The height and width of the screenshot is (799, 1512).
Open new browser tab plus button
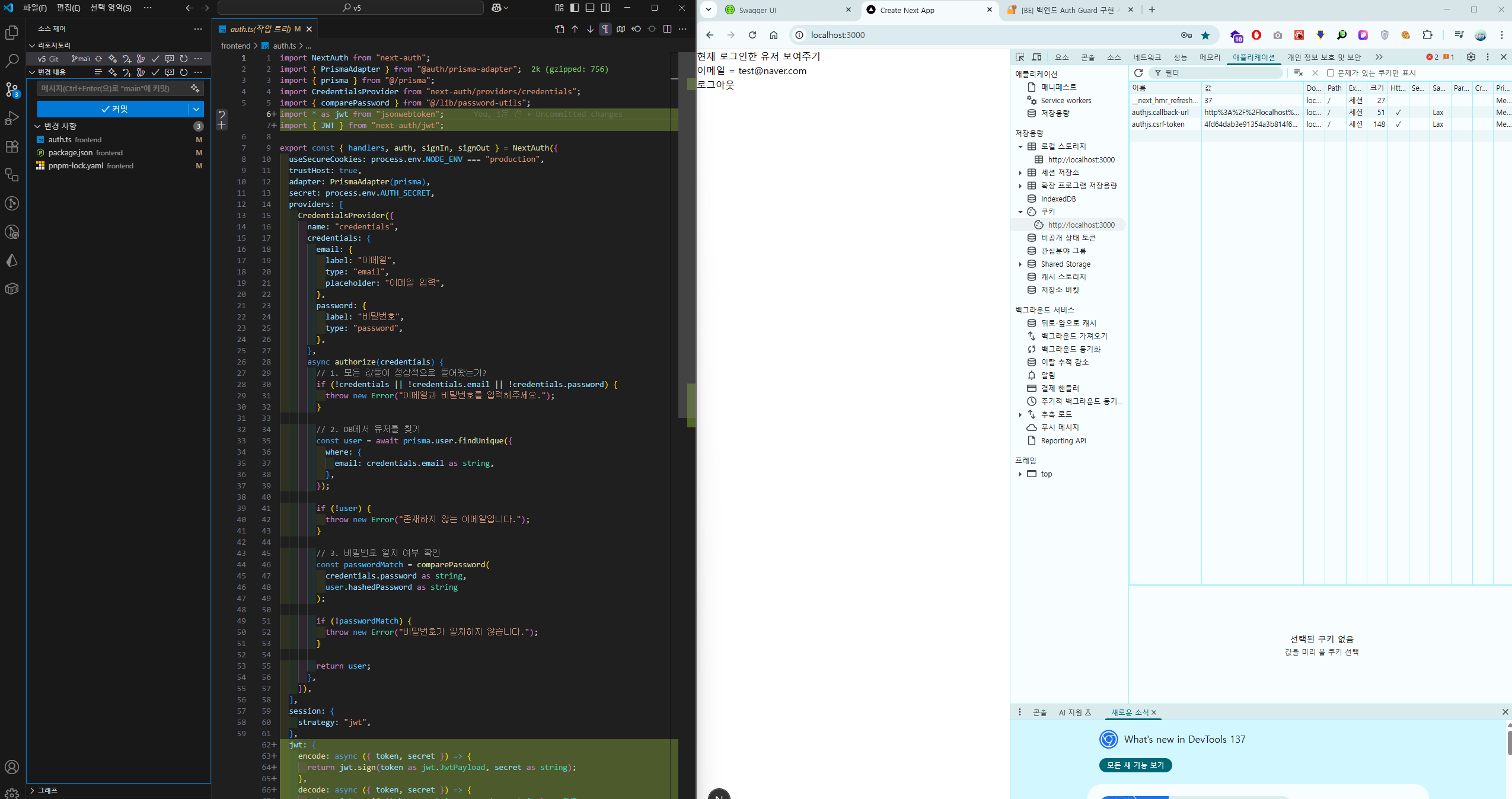pyautogui.click(x=1152, y=9)
